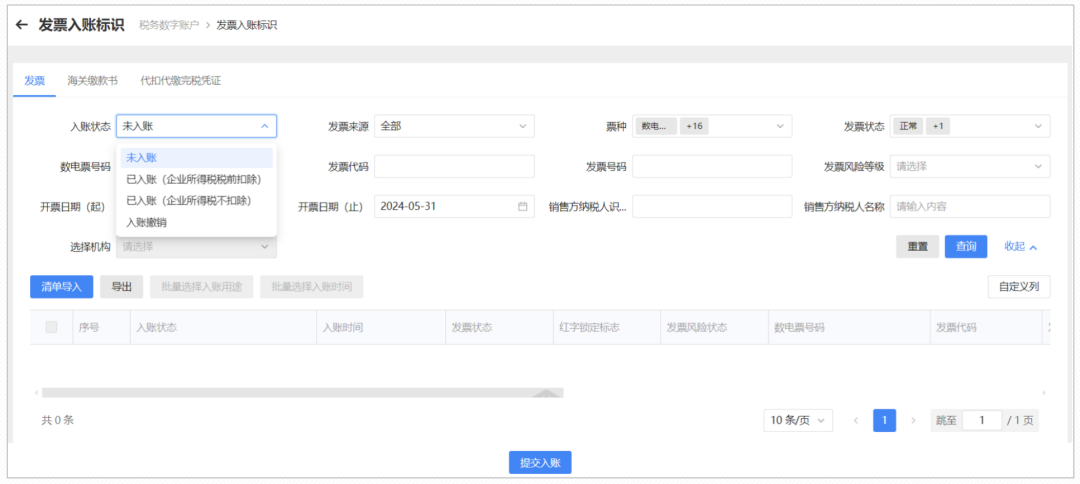Click previous page arrow in pagination

856,421
